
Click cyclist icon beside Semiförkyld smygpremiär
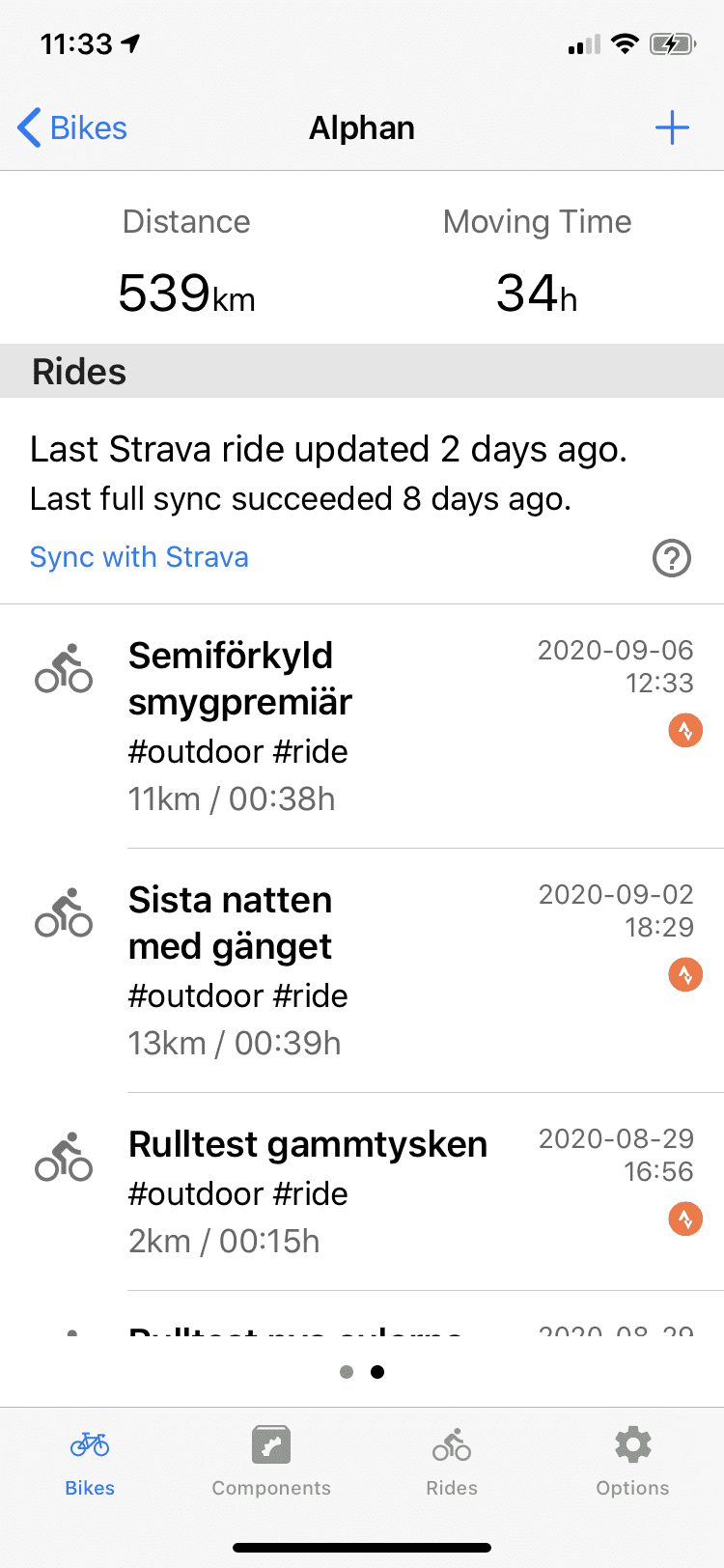click(x=64, y=669)
